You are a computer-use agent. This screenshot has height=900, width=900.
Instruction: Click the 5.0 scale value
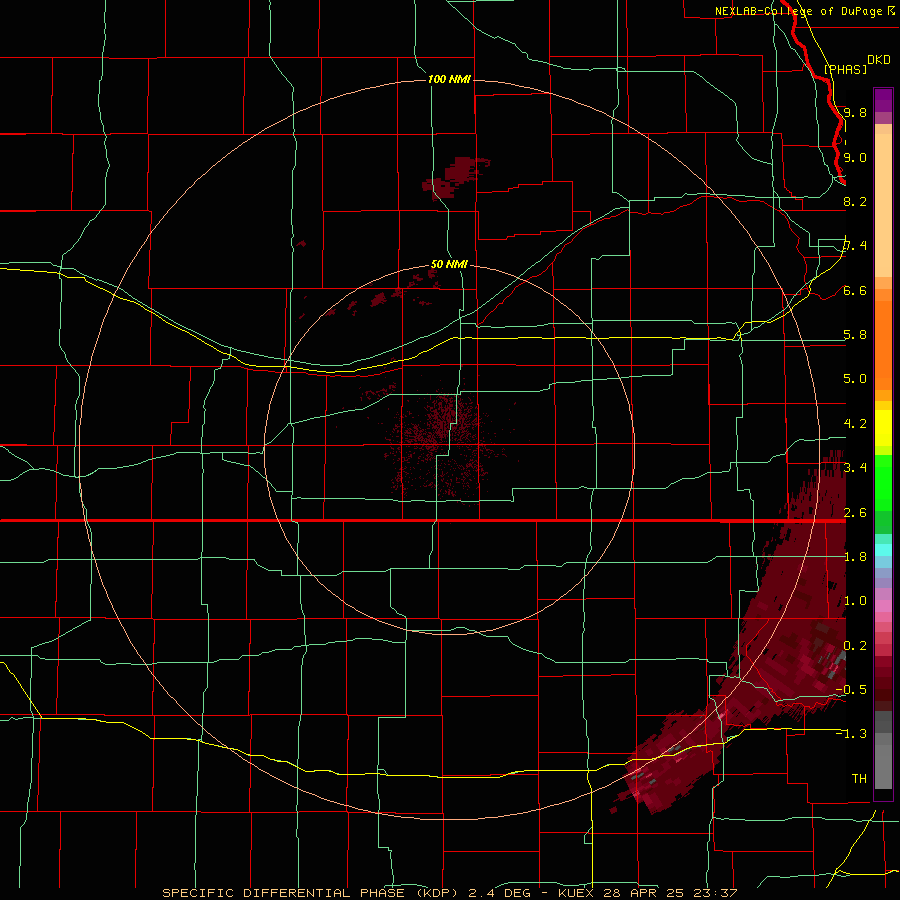[855, 379]
